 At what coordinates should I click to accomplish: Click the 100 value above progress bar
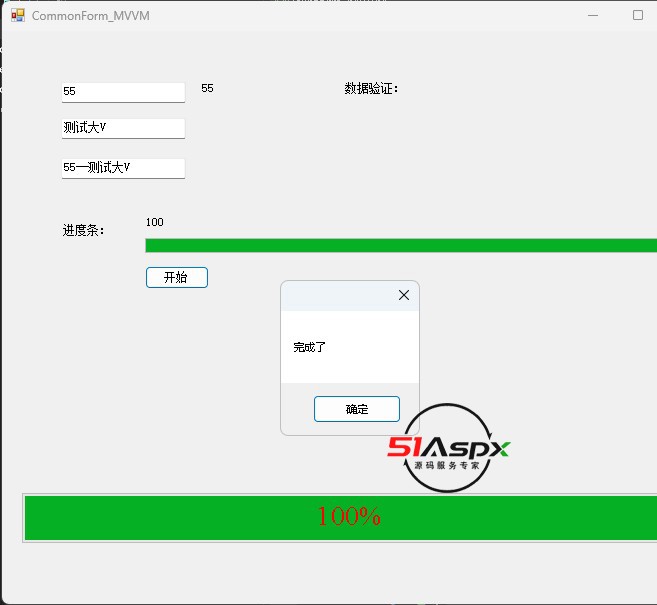click(x=155, y=222)
